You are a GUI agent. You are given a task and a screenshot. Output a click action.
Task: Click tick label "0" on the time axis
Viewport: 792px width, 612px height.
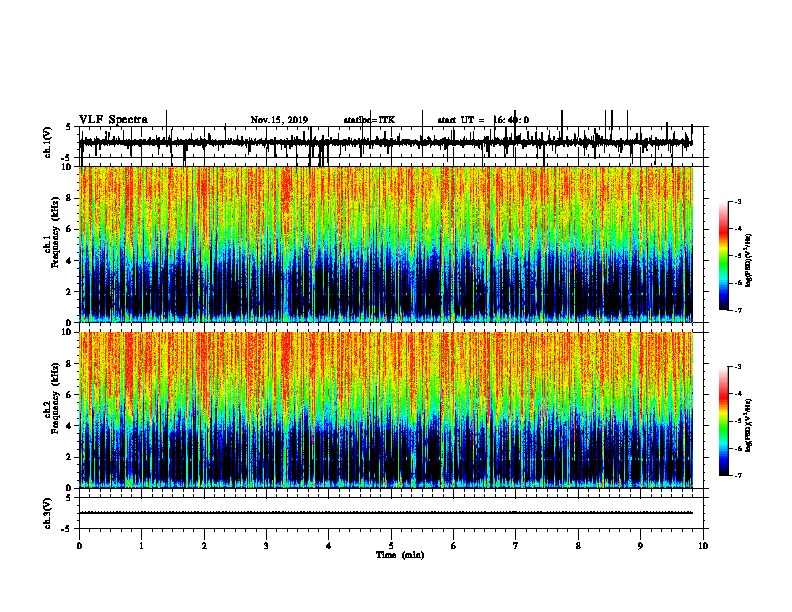tap(79, 546)
